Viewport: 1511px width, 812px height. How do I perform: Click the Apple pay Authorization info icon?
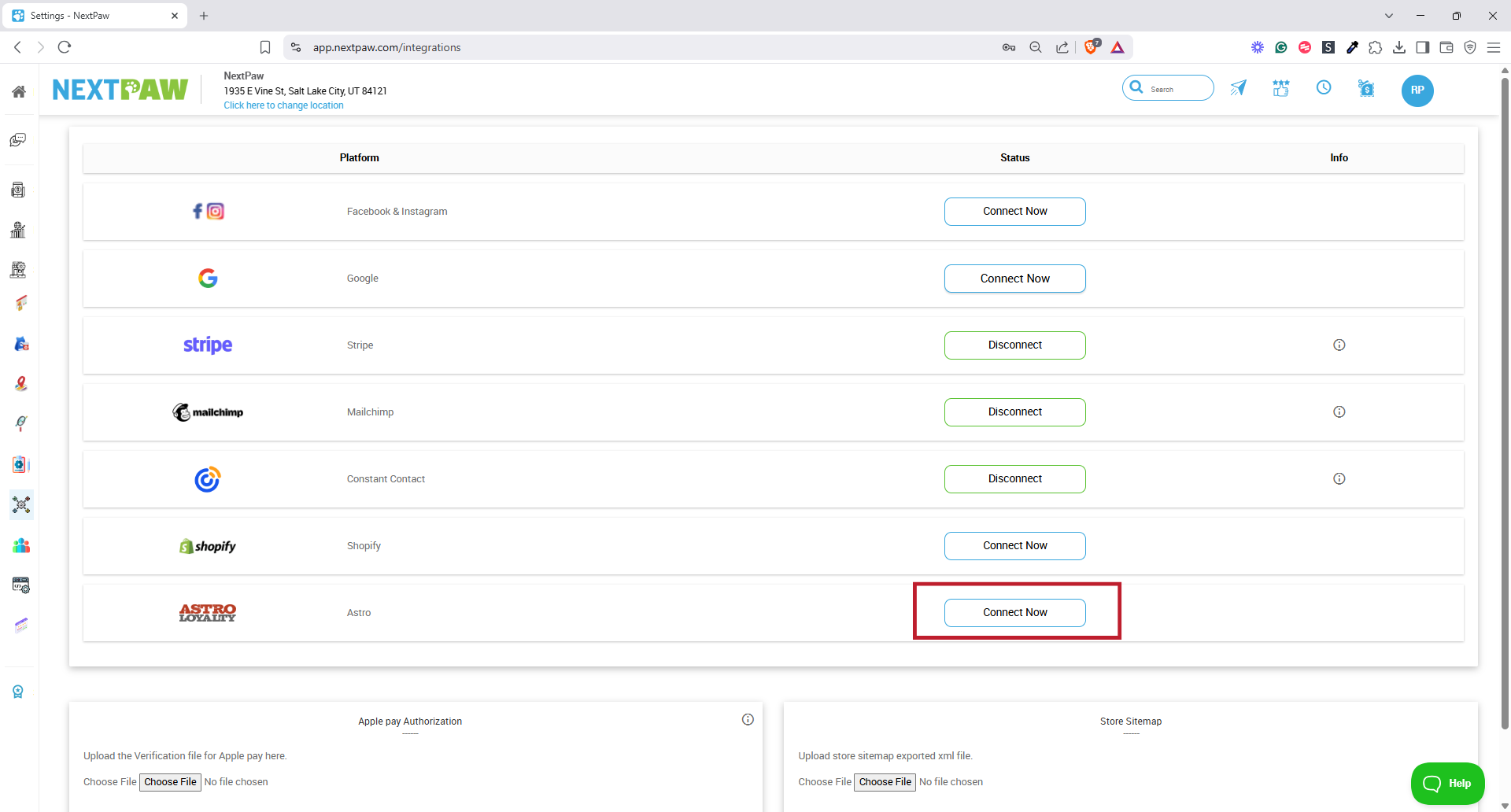pyautogui.click(x=748, y=719)
